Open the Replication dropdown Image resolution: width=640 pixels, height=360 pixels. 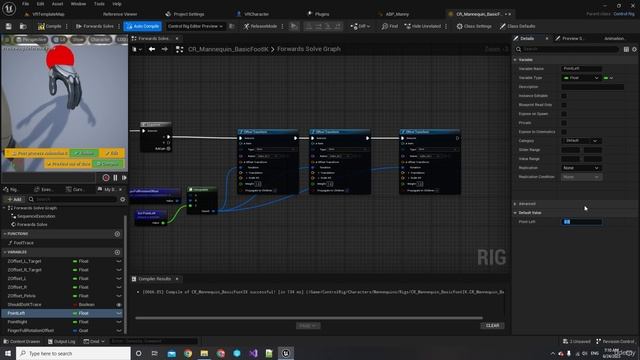pyautogui.click(x=581, y=168)
